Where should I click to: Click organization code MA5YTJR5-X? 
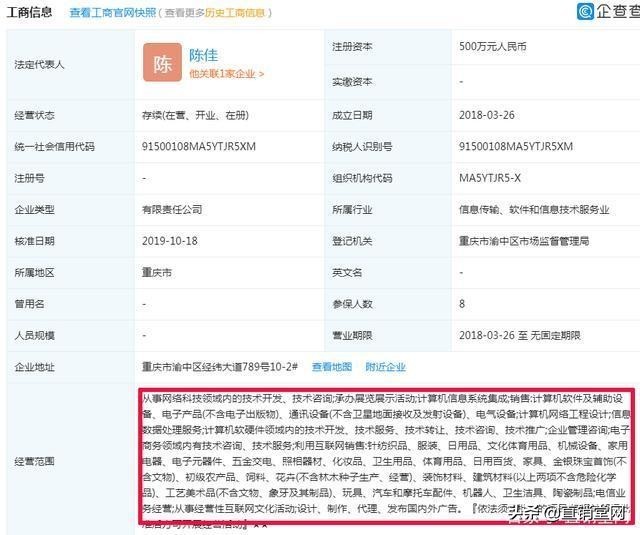[x=490, y=178]
